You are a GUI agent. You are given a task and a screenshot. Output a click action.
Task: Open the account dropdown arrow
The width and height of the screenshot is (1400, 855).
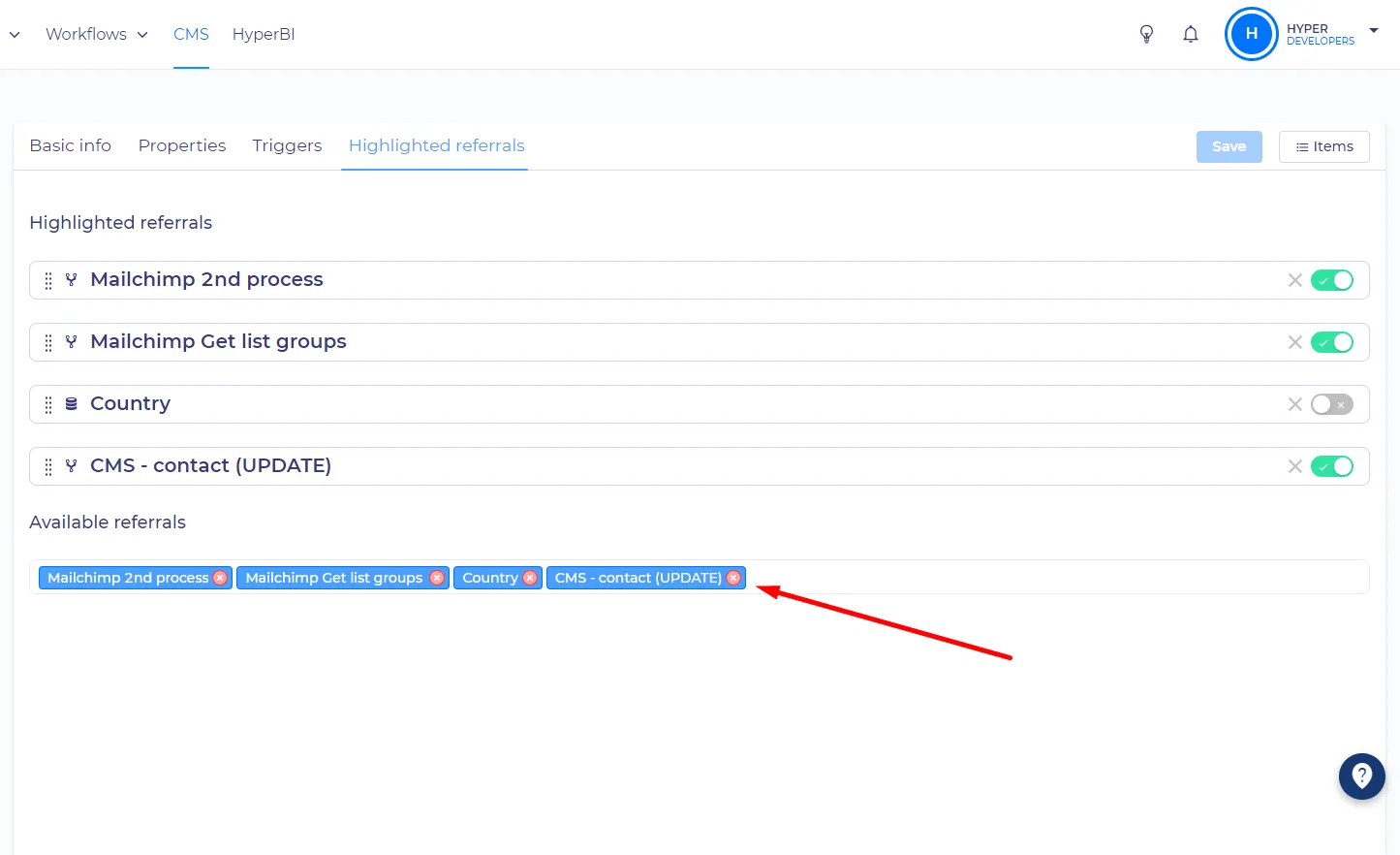[x=1374, y=31]
